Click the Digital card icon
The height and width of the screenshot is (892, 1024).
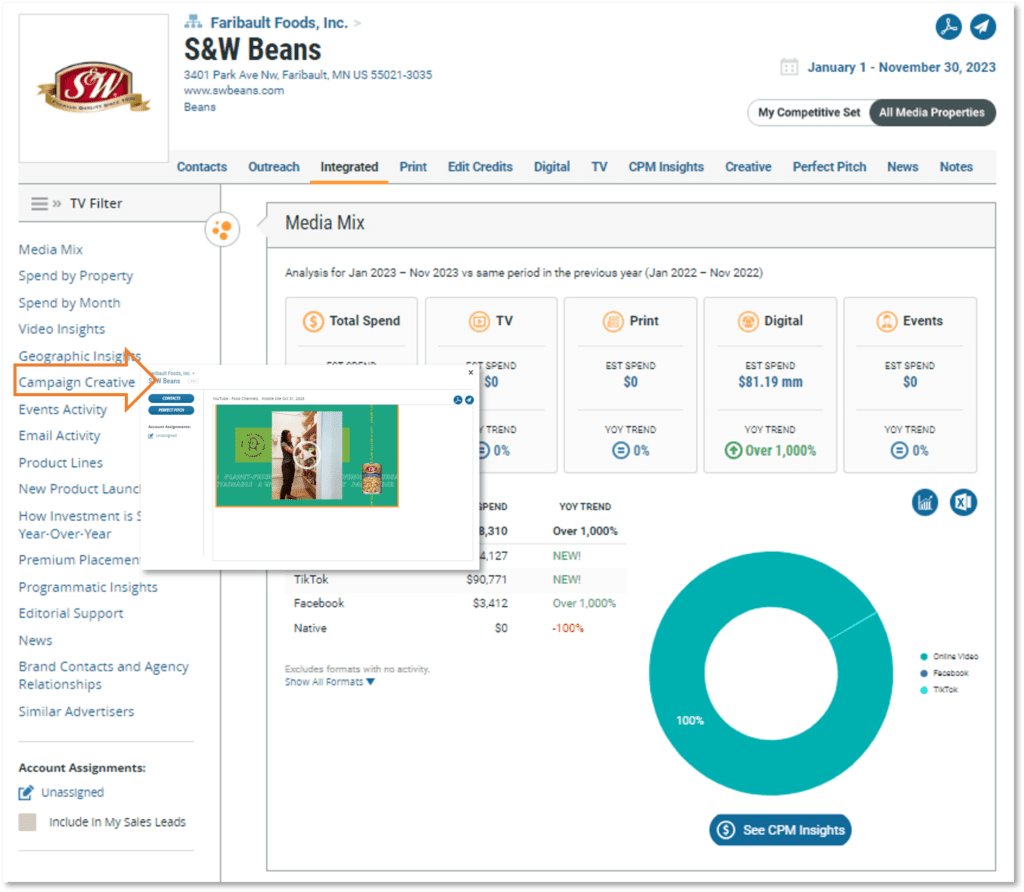coord(748,321)
